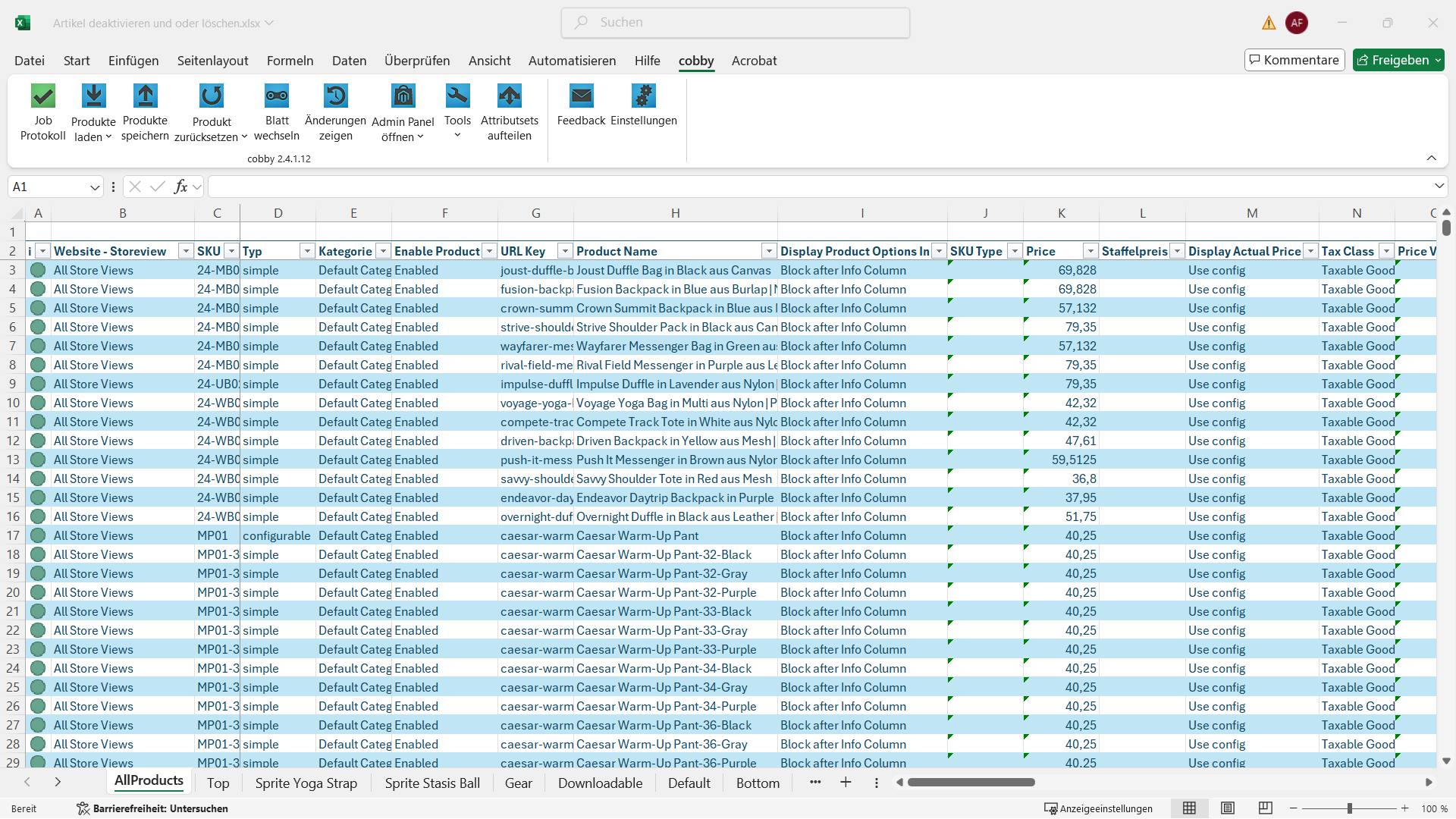Image resolution: width=1456 pixels, height=819 pixels.
Task: Click the Suchen search field
Action: [736, 23]
